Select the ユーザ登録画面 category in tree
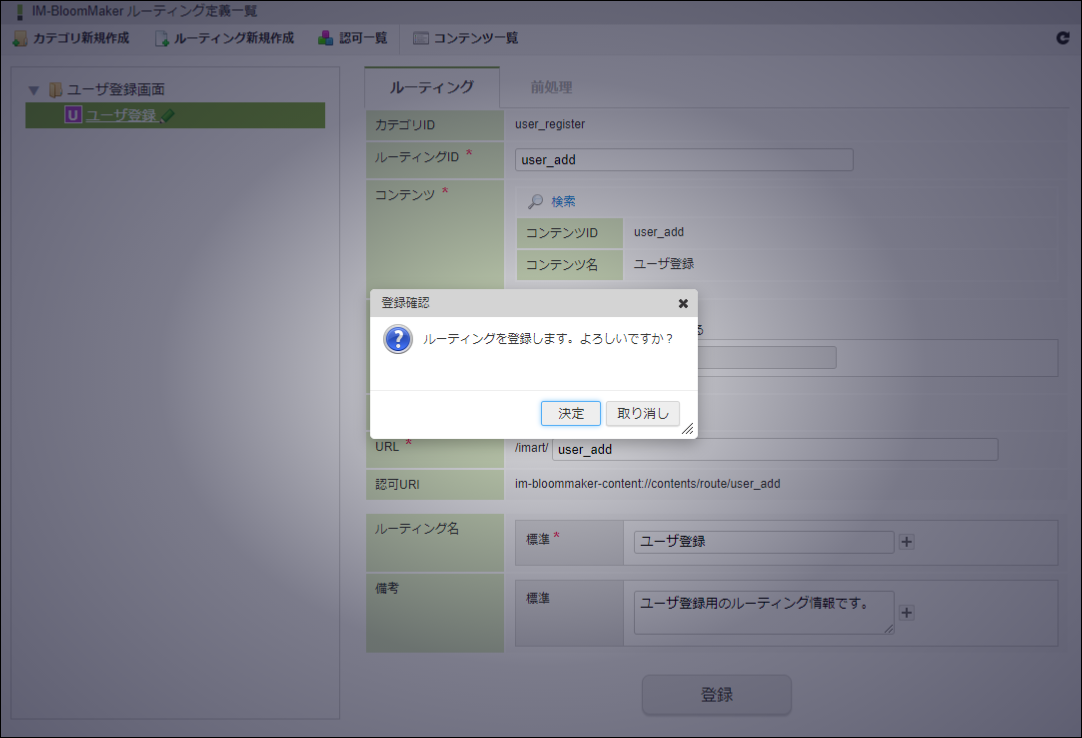The width and height of the screenshot is (1082, 738). pos(115,90)
